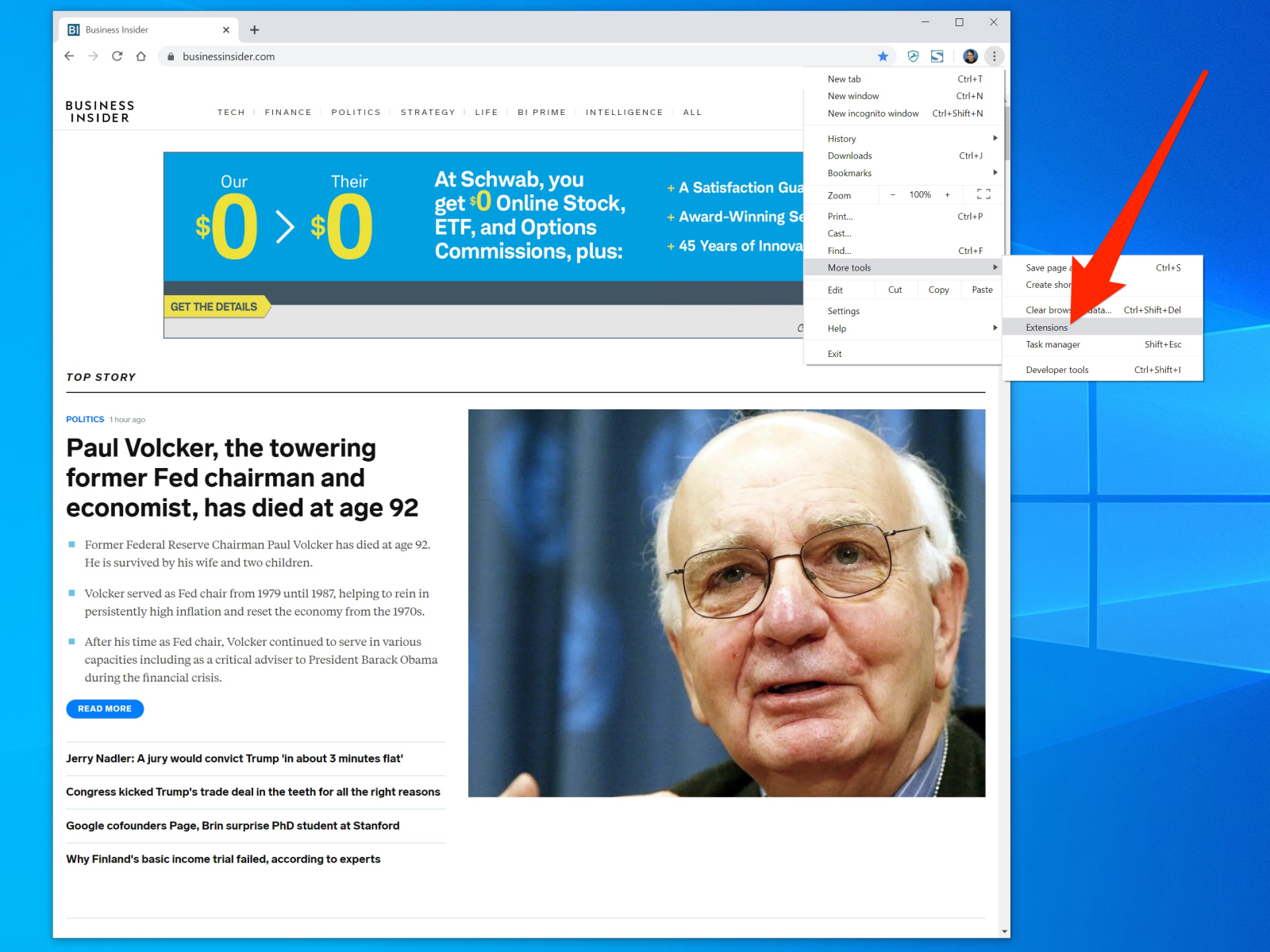Click the browser Back arrow
The height and width of the screenshot is (952, 1270).
69,56
